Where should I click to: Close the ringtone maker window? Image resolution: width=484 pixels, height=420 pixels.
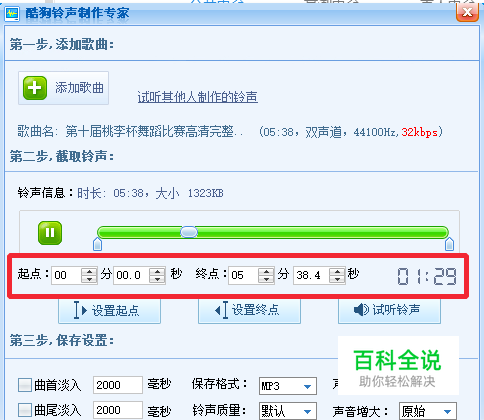(x=467, y=13)
